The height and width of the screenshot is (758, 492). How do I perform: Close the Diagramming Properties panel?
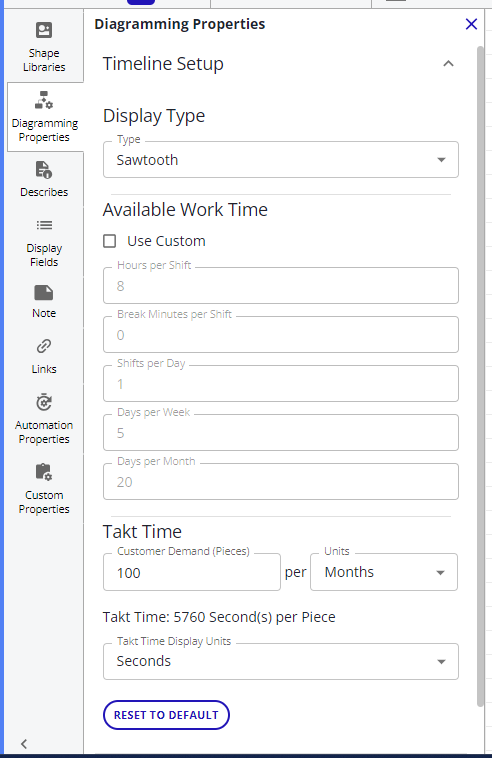click(x=471, y=24)
